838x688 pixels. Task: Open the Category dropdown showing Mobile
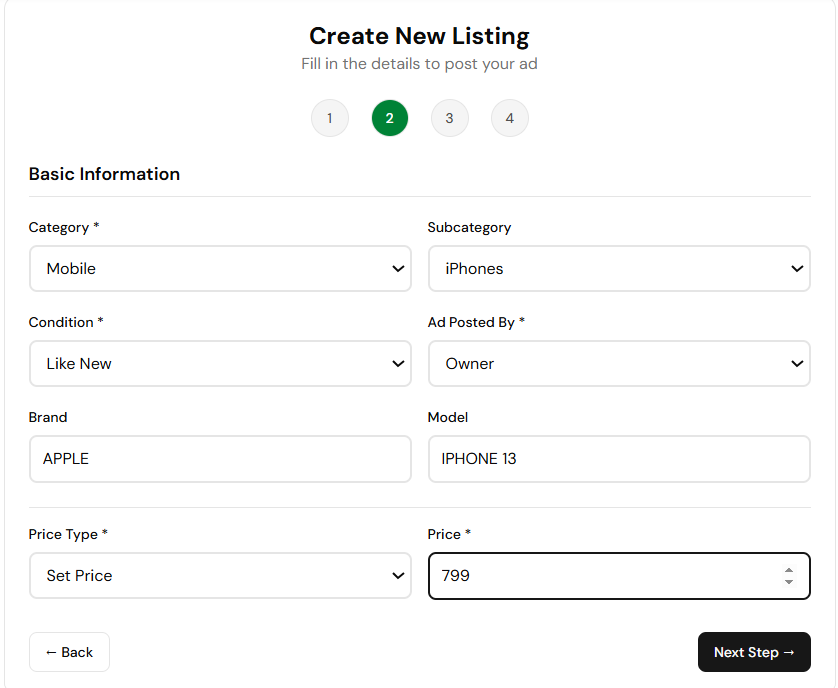tap(220, 269)
